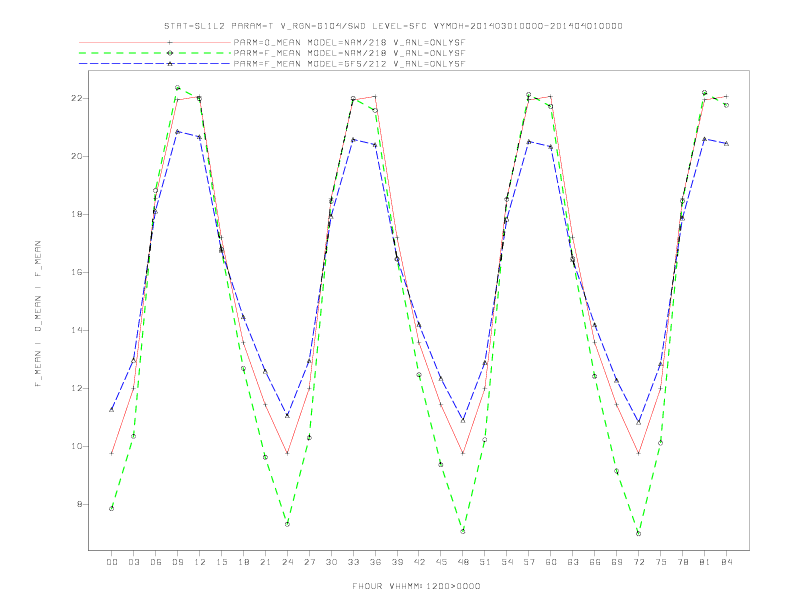Click x-axis tick label 33
This screenshot has height=612, width=792.
353,562
